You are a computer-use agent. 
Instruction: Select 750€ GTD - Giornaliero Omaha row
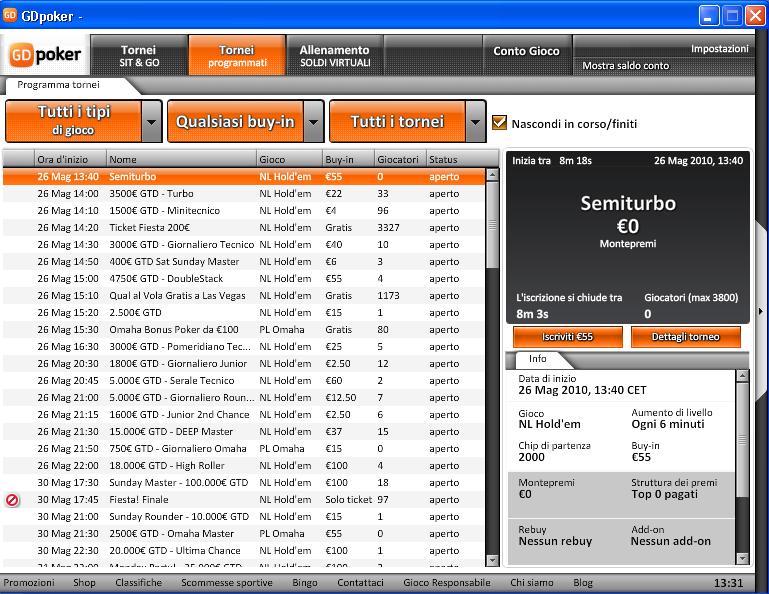(x=244, y=449)
